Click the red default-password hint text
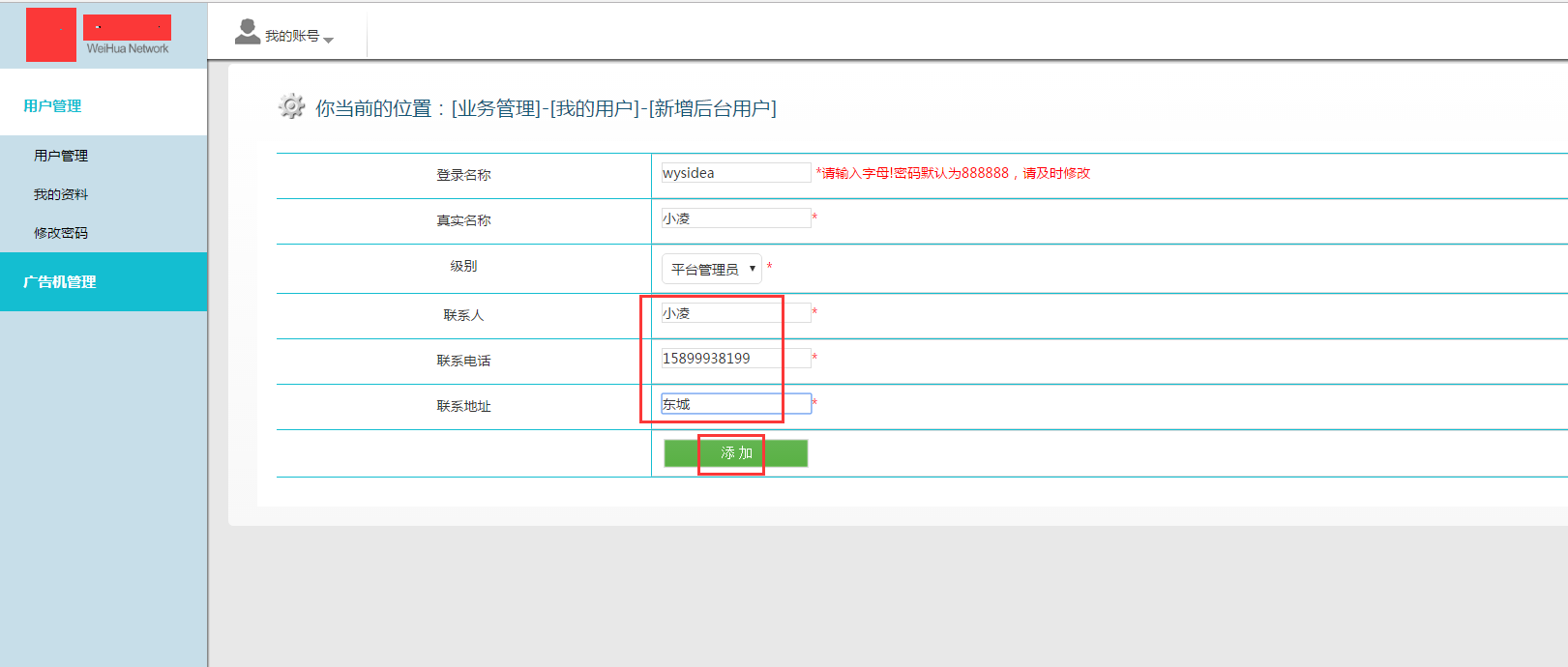 (x=954, y=173)
